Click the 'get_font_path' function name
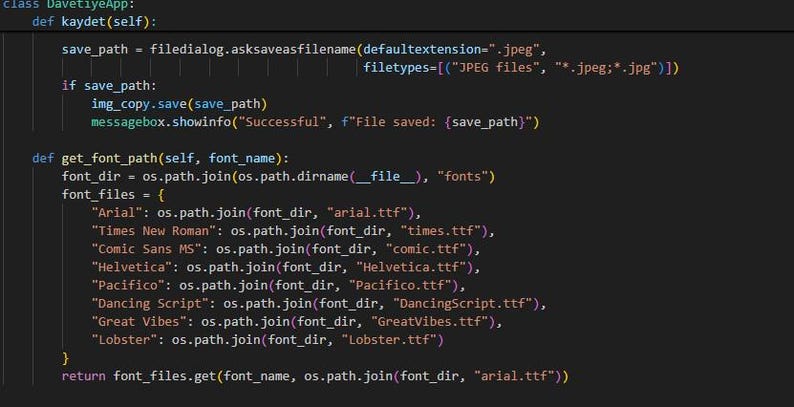Image resolution: width=794 pixels, height=407 pixels. [x=109, y=158]
